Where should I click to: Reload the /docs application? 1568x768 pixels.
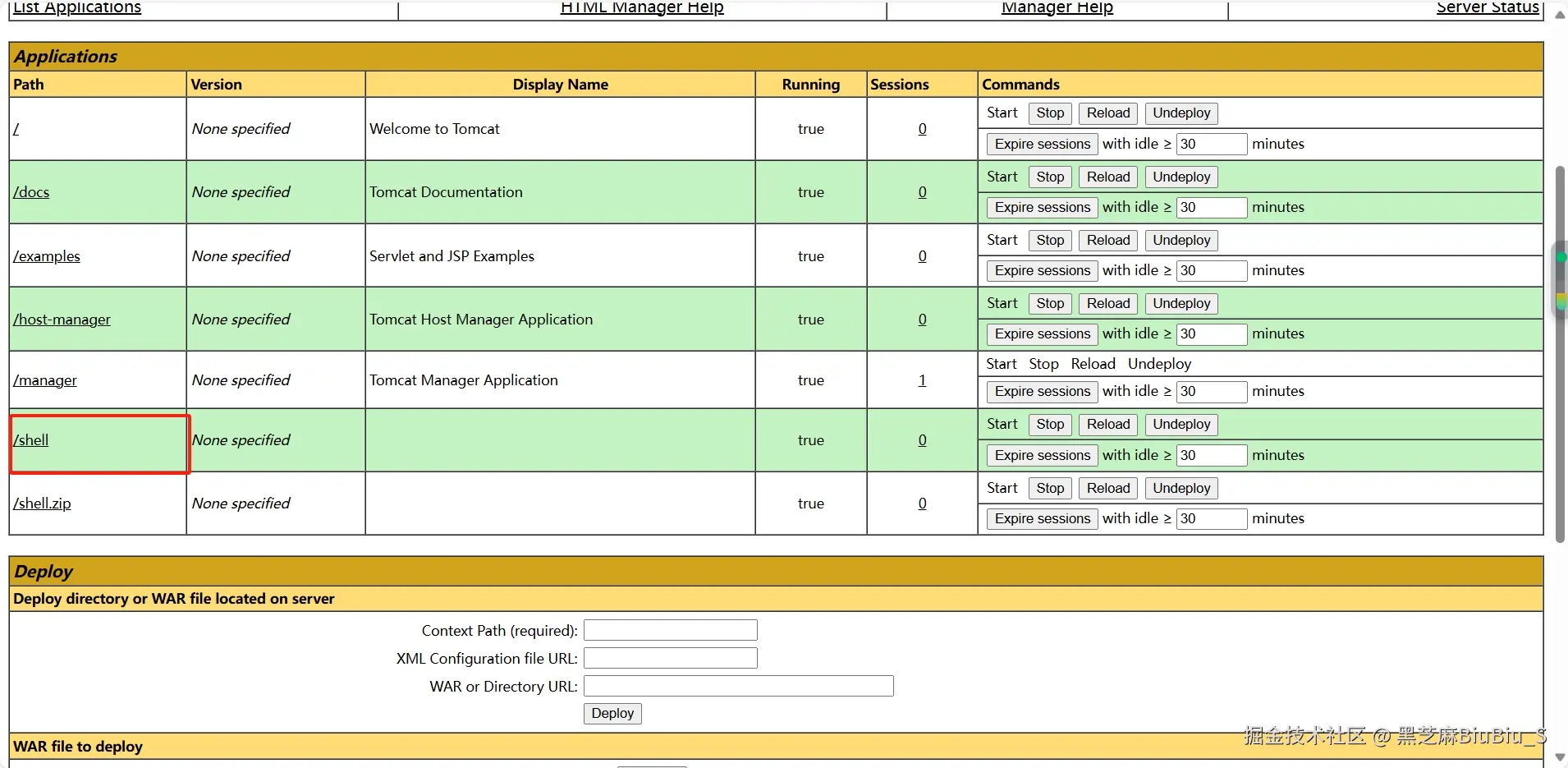(x=1108, y=177)
